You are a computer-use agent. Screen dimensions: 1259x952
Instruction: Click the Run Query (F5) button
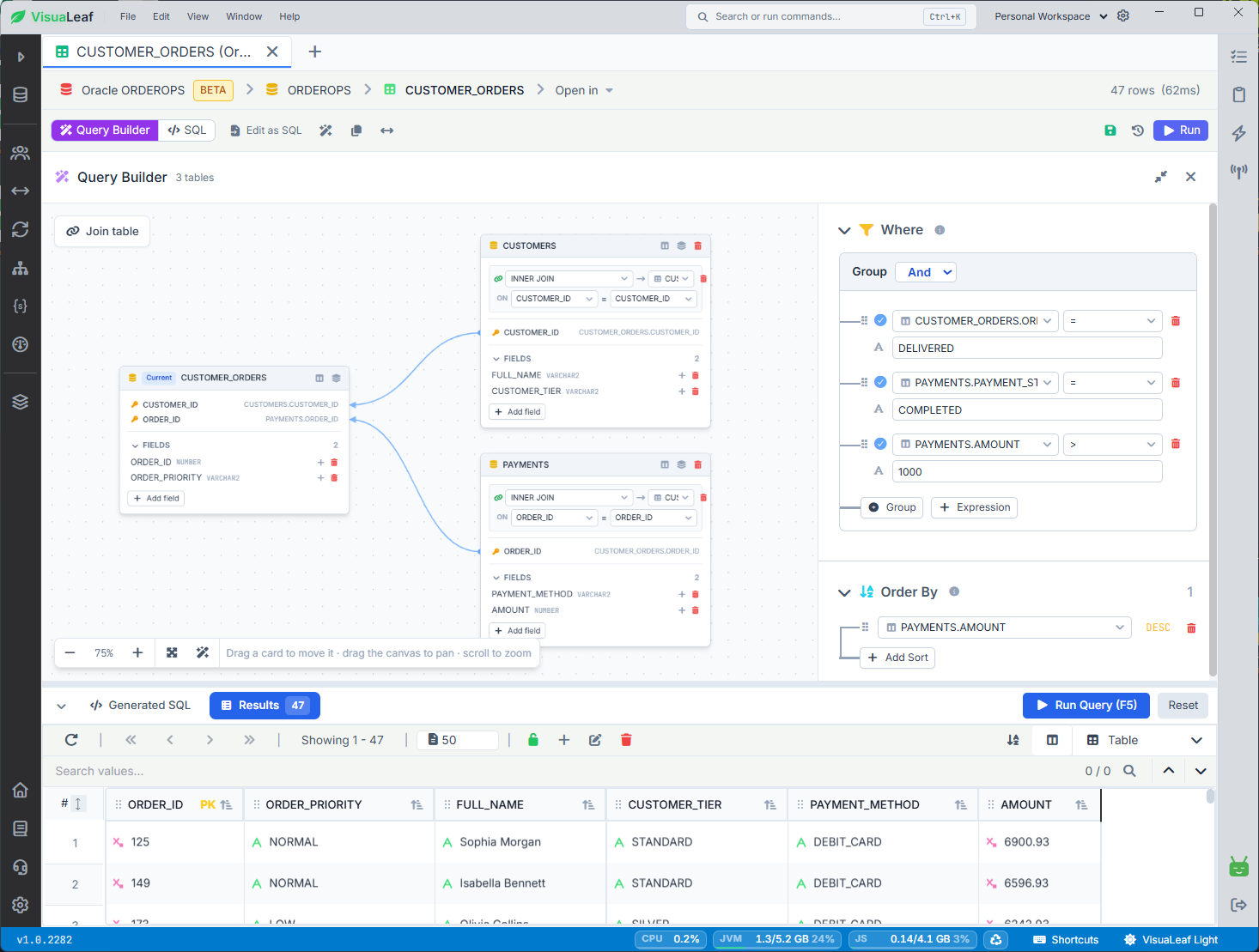[1086, 705]
